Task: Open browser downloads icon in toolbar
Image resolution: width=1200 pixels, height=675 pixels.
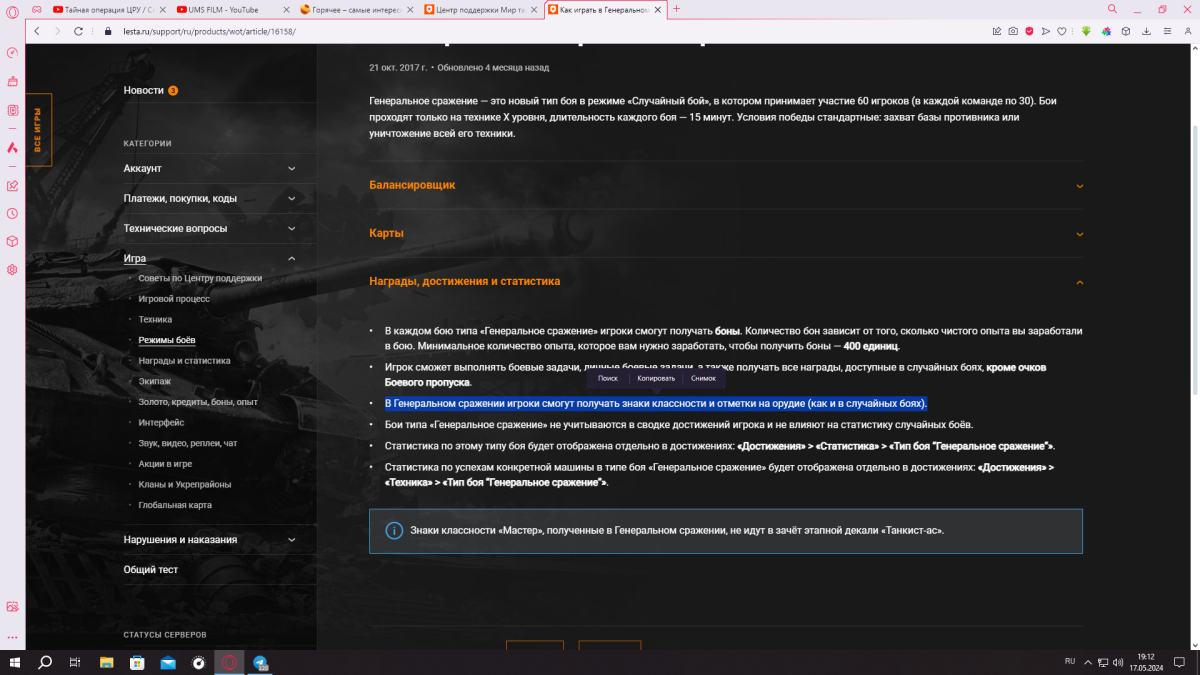Action: point(1147,31)
